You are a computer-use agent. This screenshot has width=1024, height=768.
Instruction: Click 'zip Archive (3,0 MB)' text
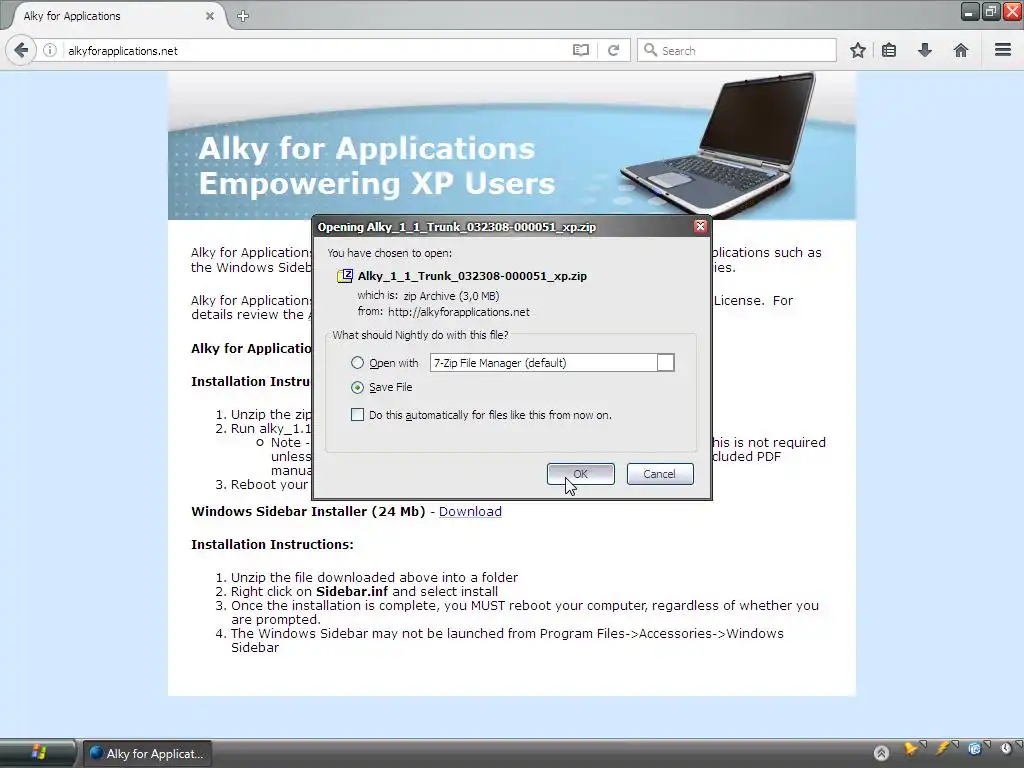tap(451, 296)
